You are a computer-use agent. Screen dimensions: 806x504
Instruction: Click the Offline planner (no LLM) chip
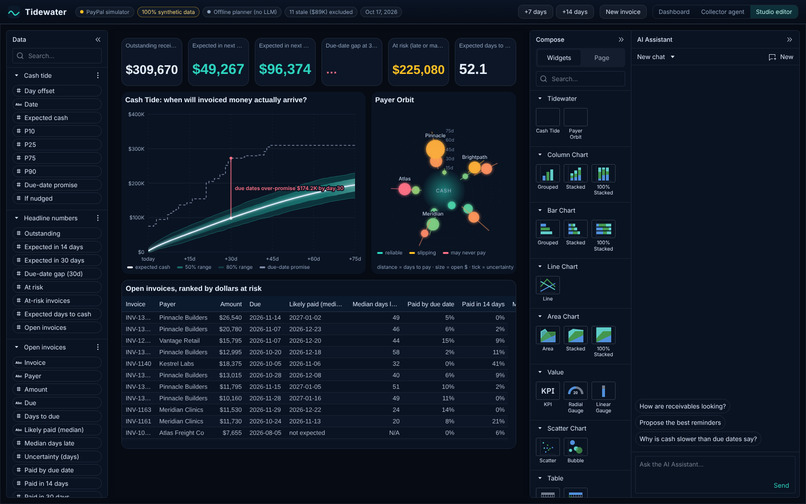(x=242, y=12)
